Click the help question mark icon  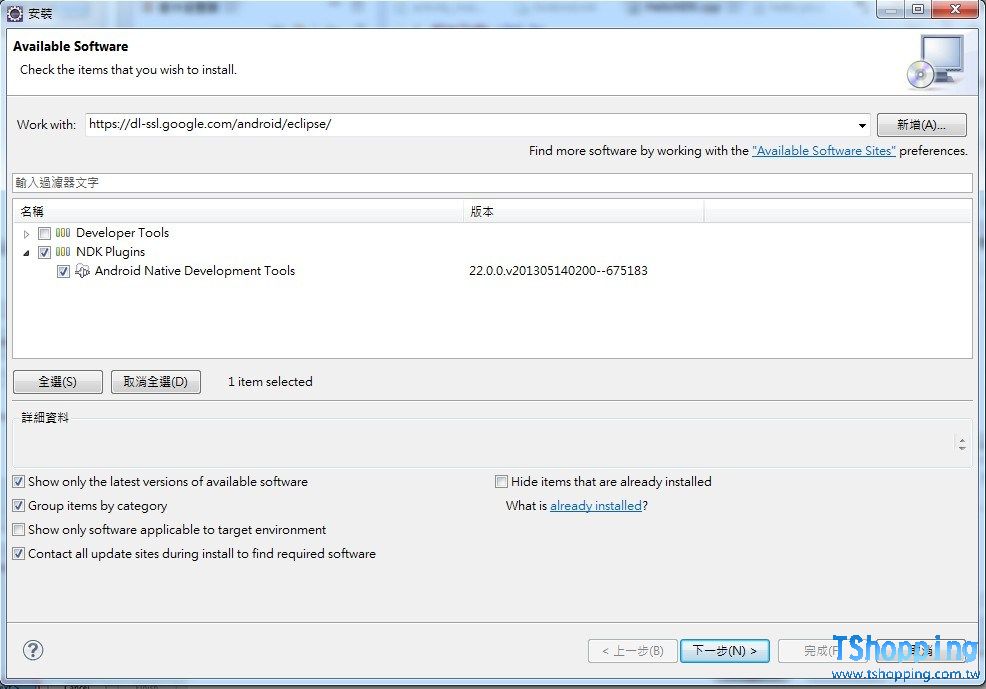tap(33, 650)
